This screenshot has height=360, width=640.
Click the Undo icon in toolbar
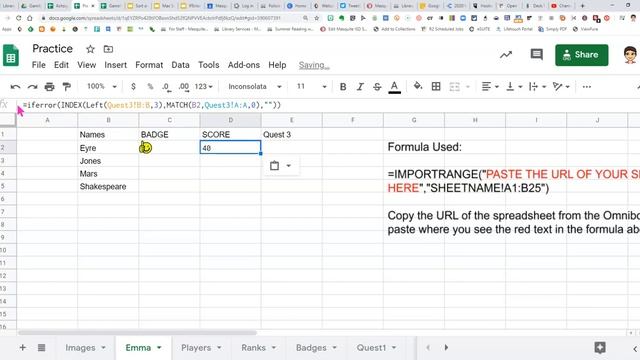16,87
